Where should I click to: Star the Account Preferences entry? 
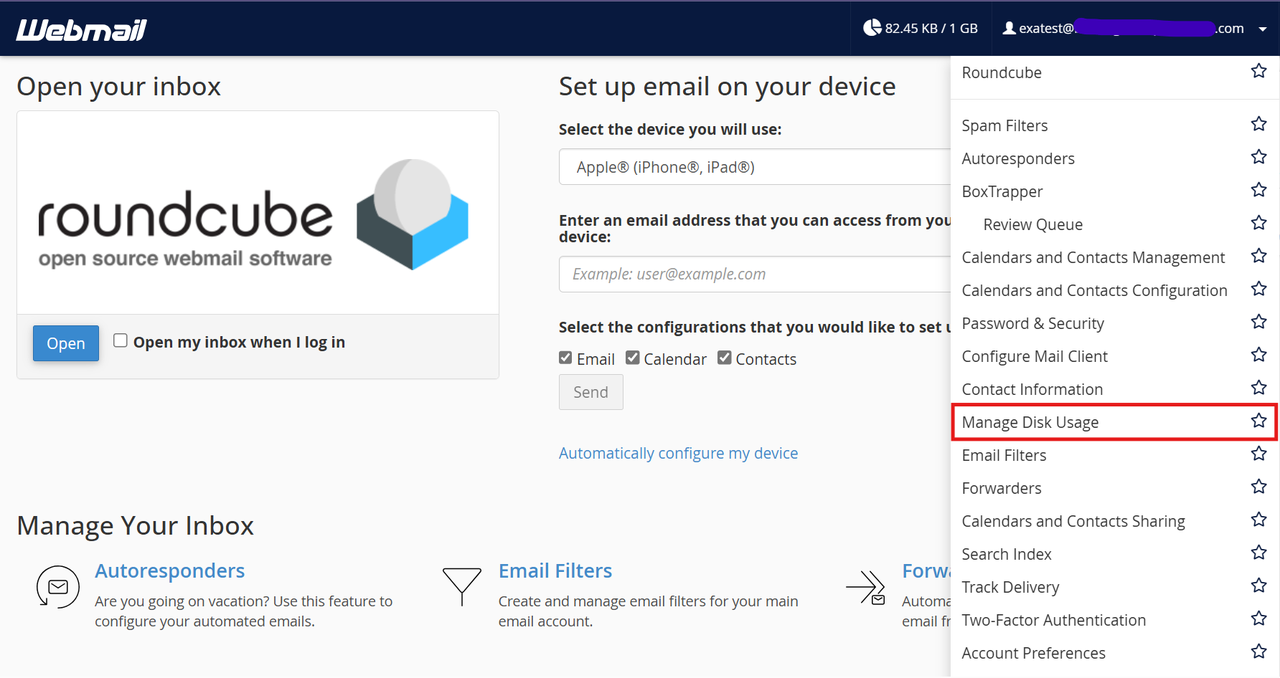point(1259,652)
